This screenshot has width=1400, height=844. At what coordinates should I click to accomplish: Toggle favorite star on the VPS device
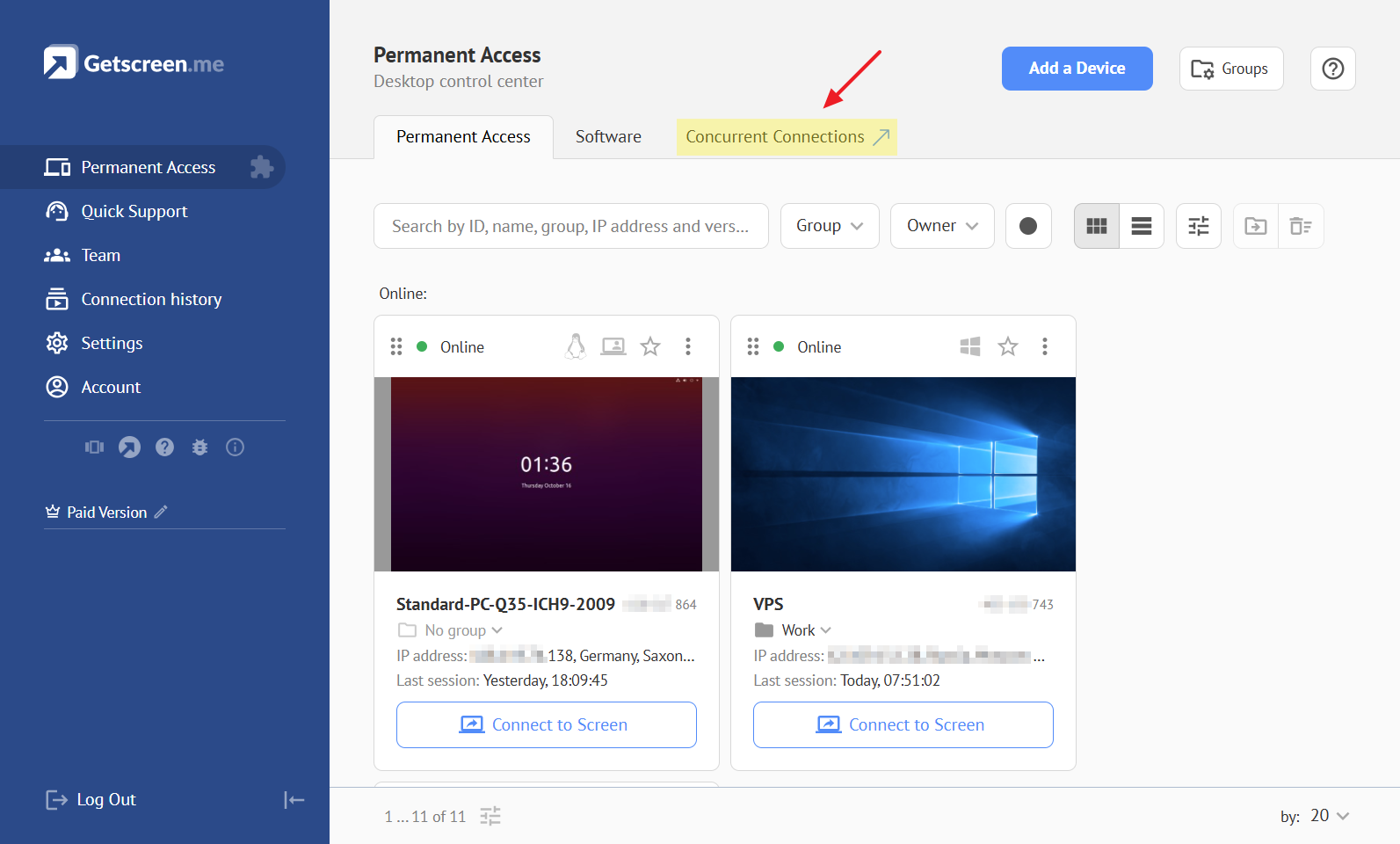tap(1007, 346)
